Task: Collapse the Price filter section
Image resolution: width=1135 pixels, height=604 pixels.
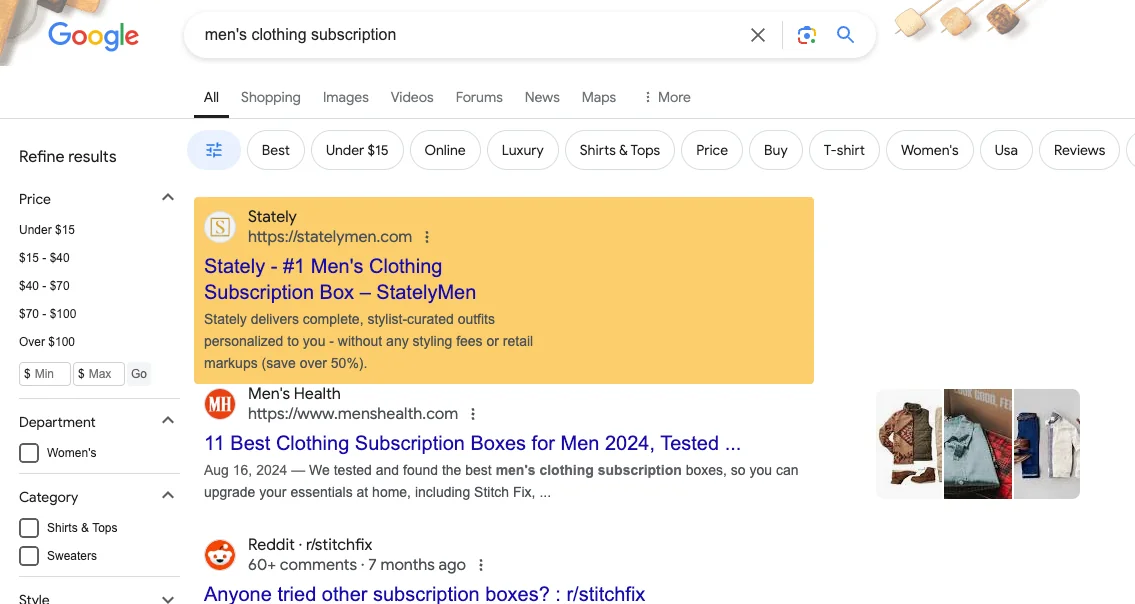Action: pos(168,198)
